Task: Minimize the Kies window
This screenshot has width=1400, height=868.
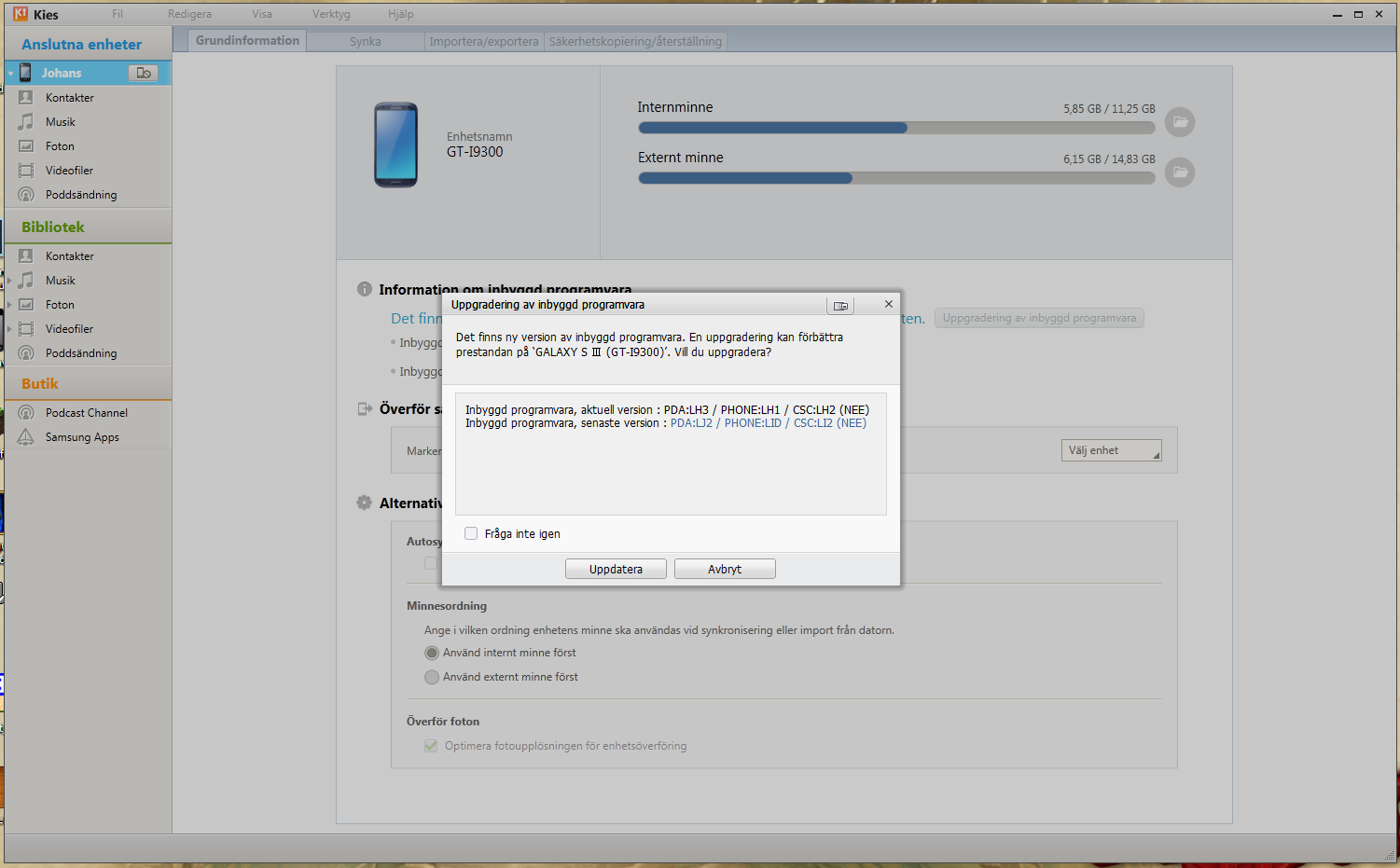Action: point(1338,14)
